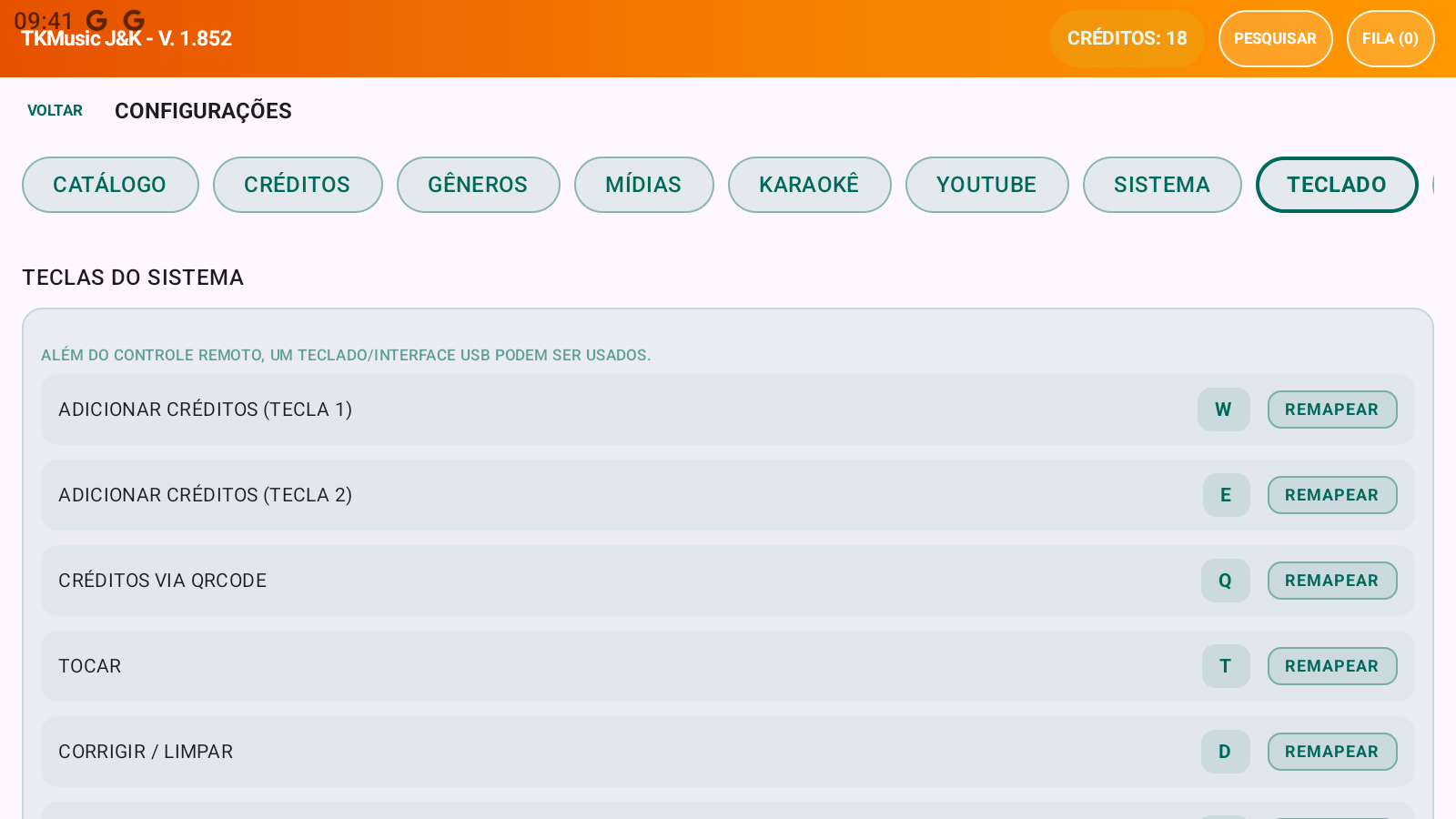The image size is (1456, 819).
Task: Click the TKMusic J&K - V. 1.852 title
Action: [126, 38]
